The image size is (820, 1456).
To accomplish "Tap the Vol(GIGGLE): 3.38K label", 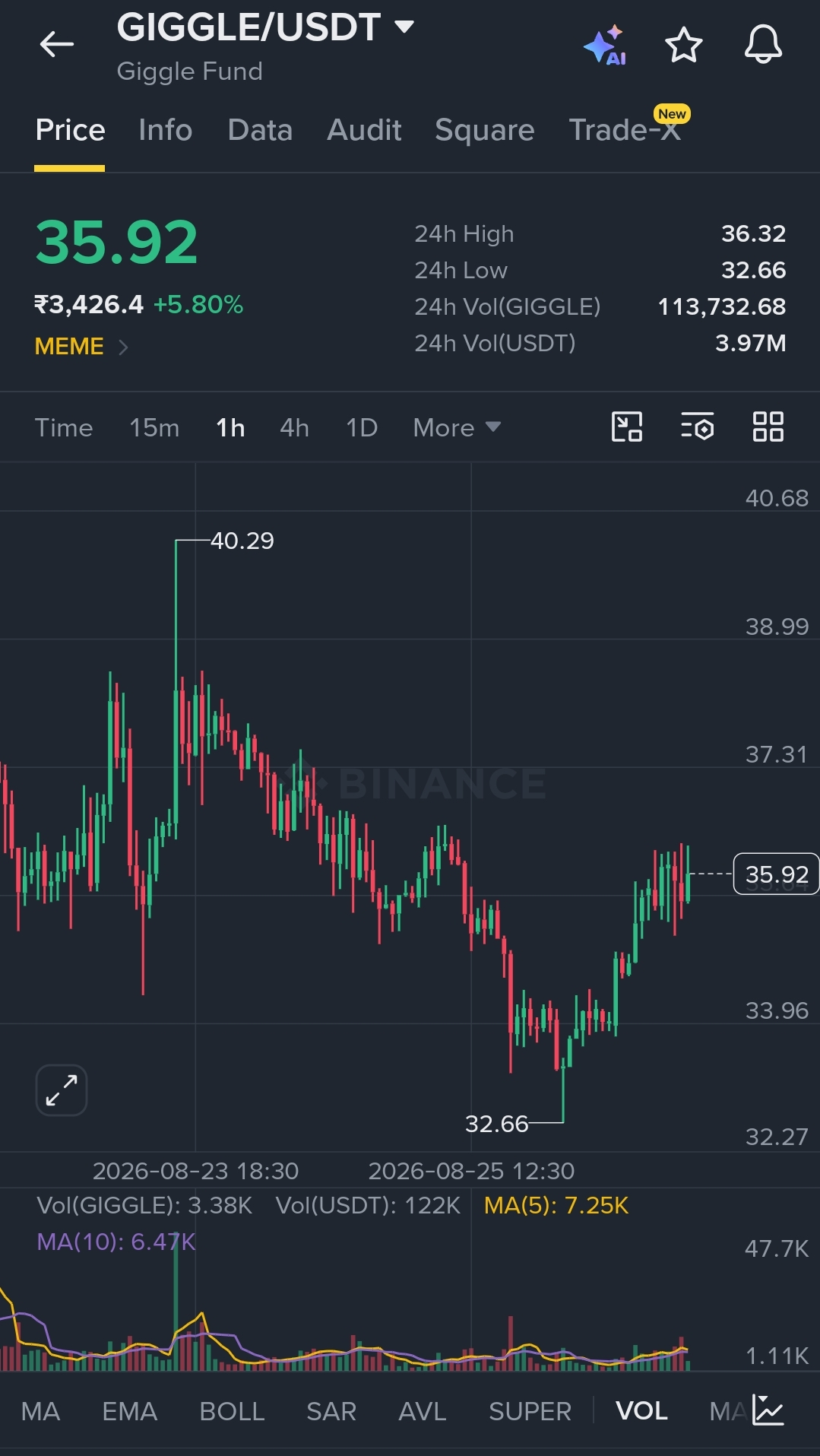I will coord(144,1205).
